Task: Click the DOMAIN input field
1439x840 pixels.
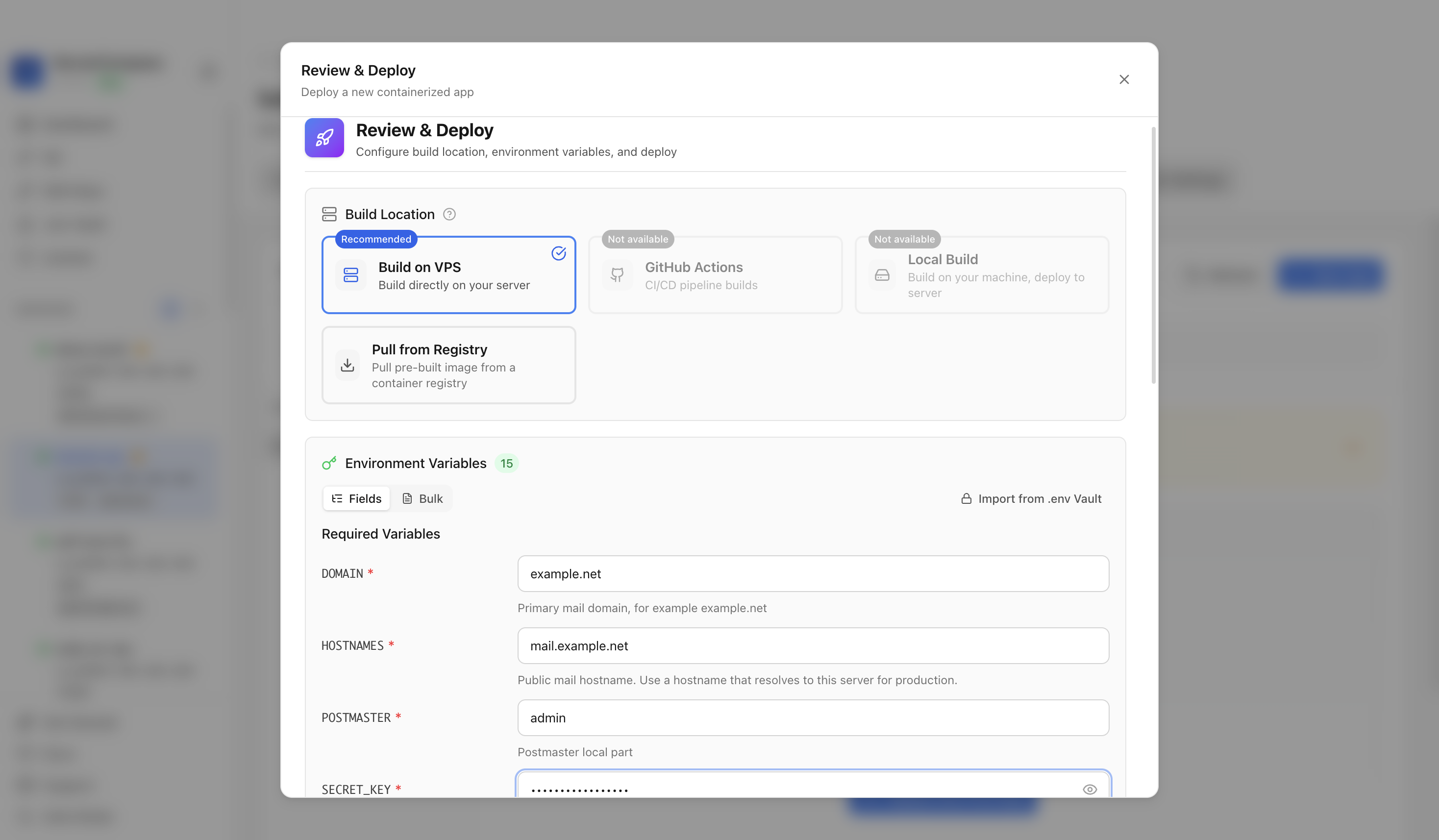Action: (813, 574)
